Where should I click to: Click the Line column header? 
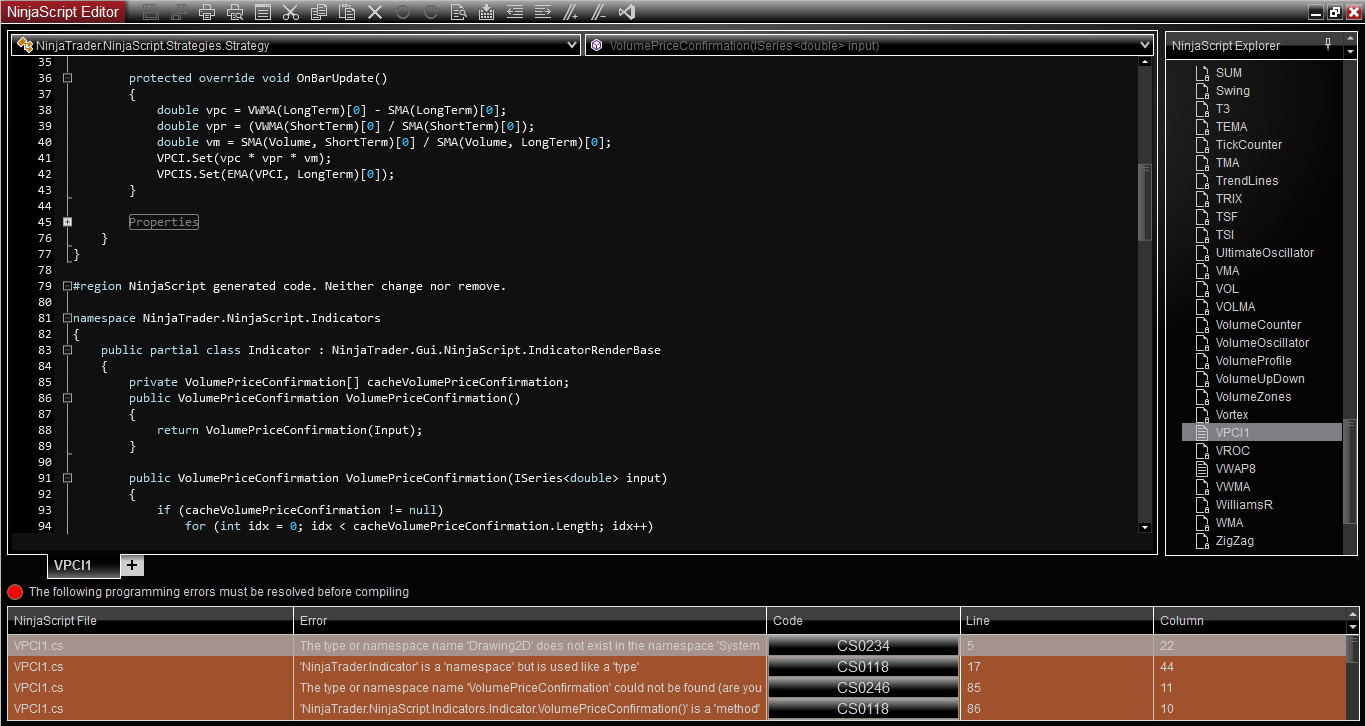coord(1056,621)
